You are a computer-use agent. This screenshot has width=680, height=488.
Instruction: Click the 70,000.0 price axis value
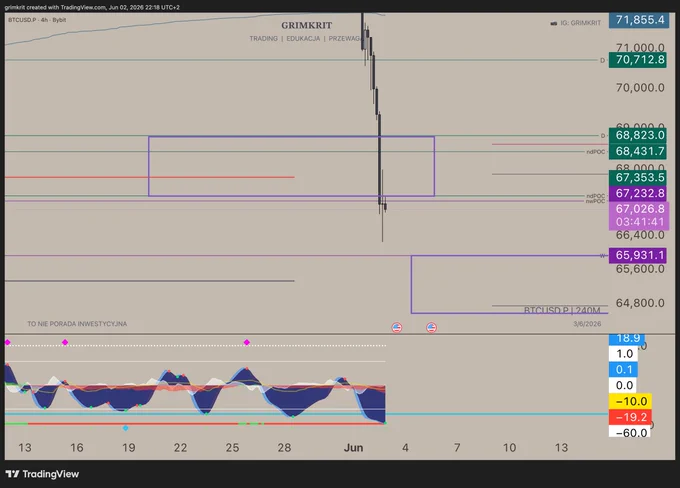(x=640, y=88)
